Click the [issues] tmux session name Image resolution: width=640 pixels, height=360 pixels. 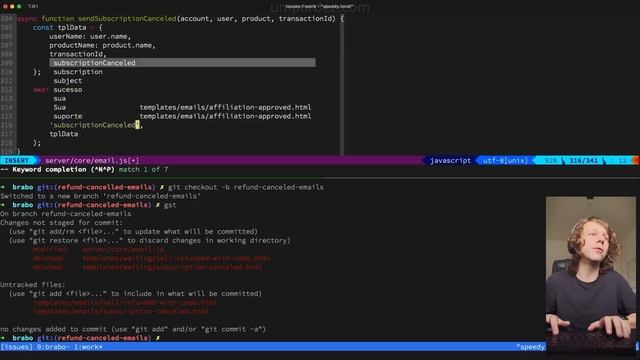17,347
